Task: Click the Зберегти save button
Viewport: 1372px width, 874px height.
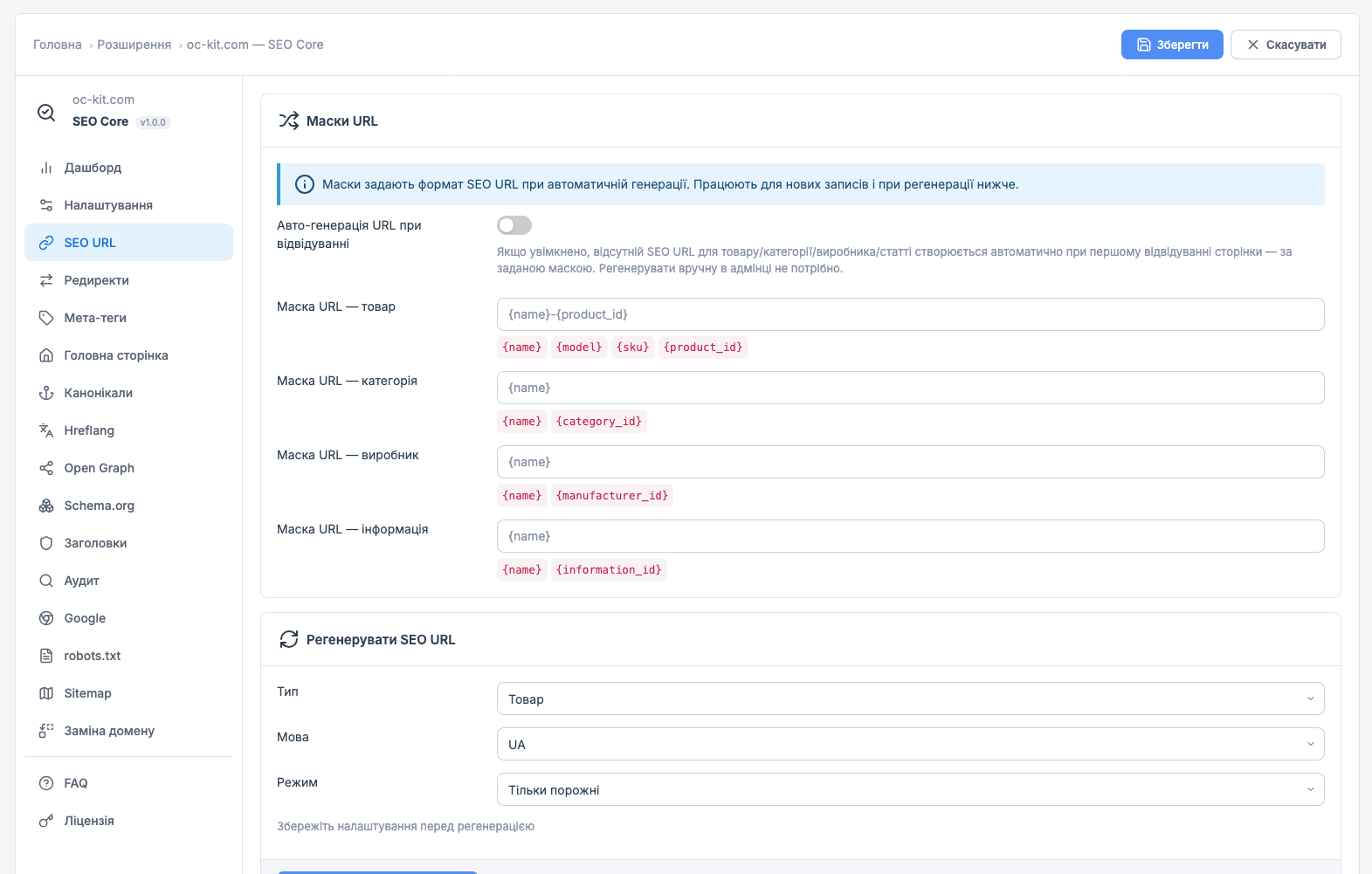Action: [x=1172, y=45]
